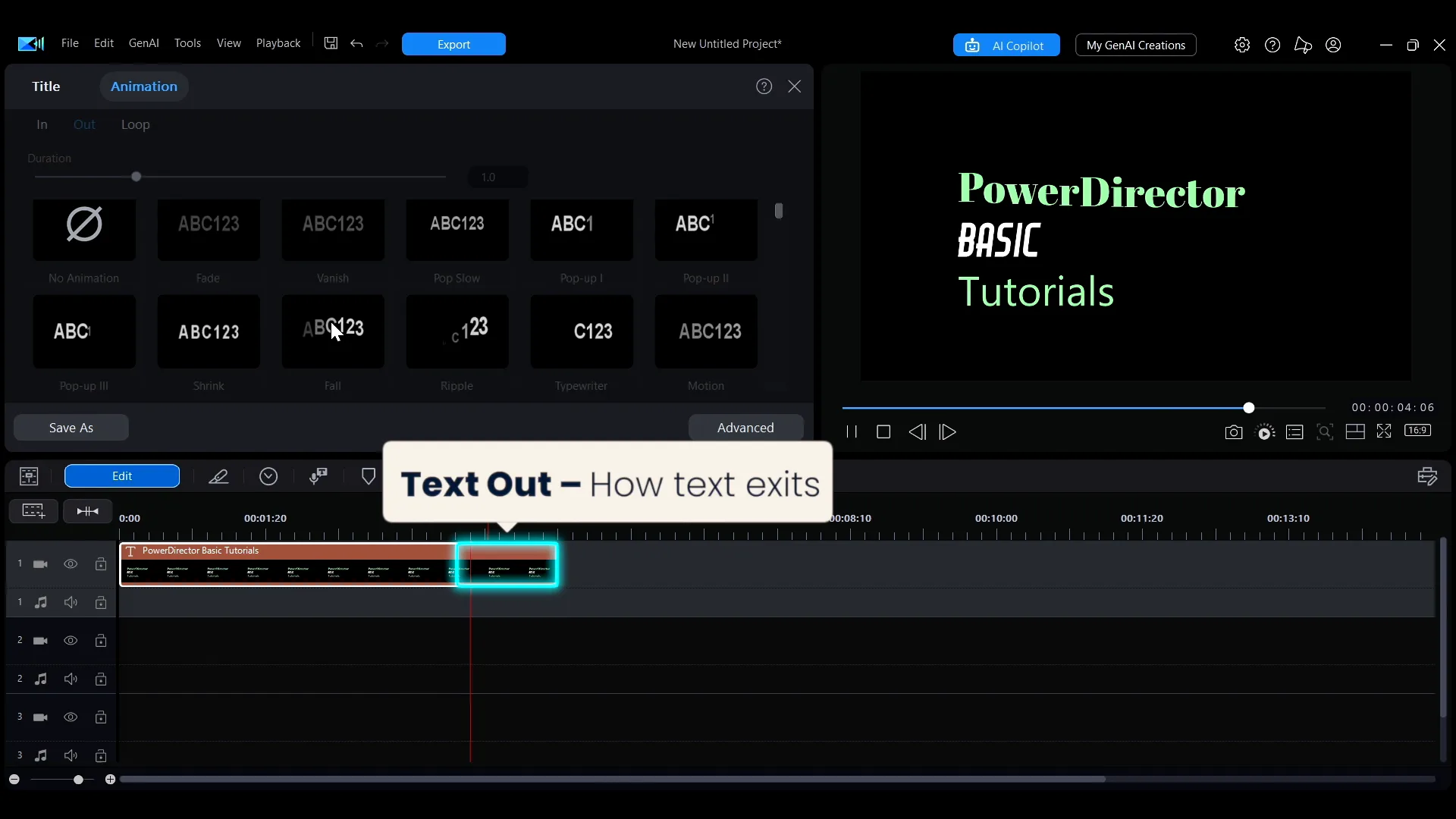The width and height of the screenshot is (1456, 819).
Task: Hide video track 3 with eye icon
Action: [x=71, y=717]
